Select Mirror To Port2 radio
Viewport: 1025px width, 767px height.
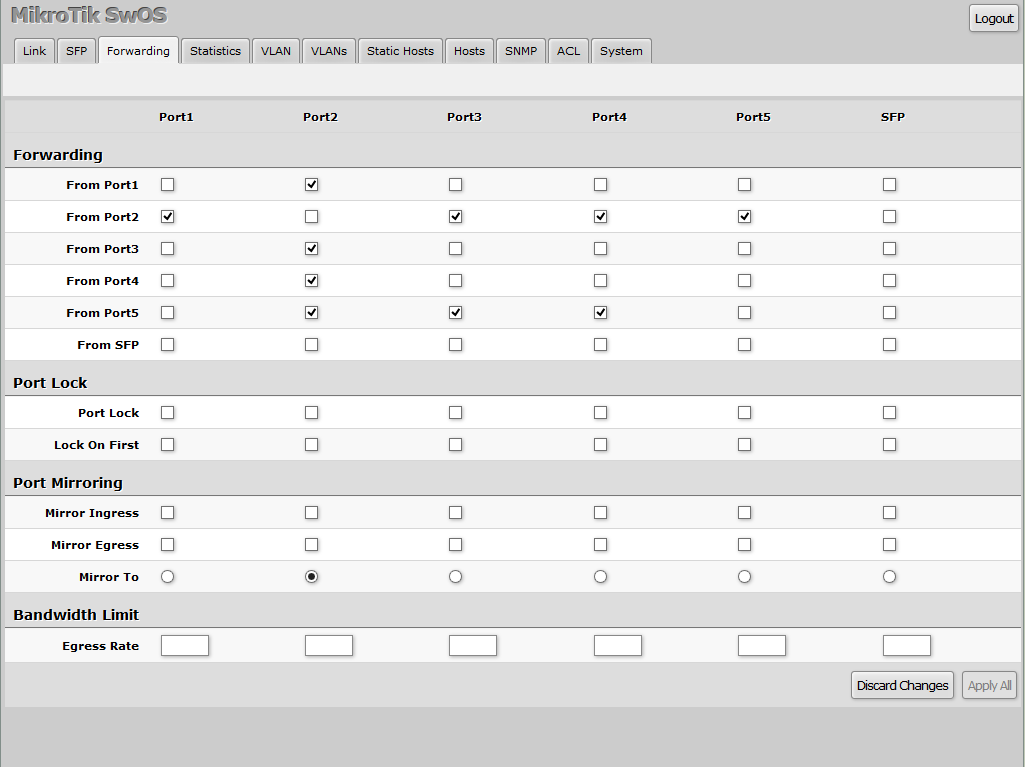tap(312, 577)
